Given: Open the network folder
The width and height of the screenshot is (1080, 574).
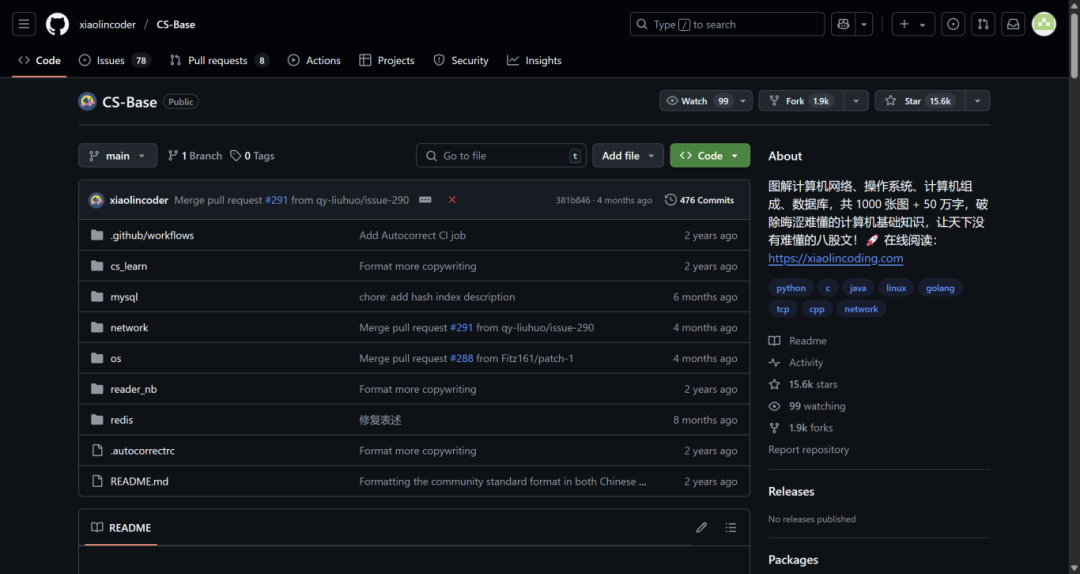Looking at the screenshot, I should tap(129, 327).
